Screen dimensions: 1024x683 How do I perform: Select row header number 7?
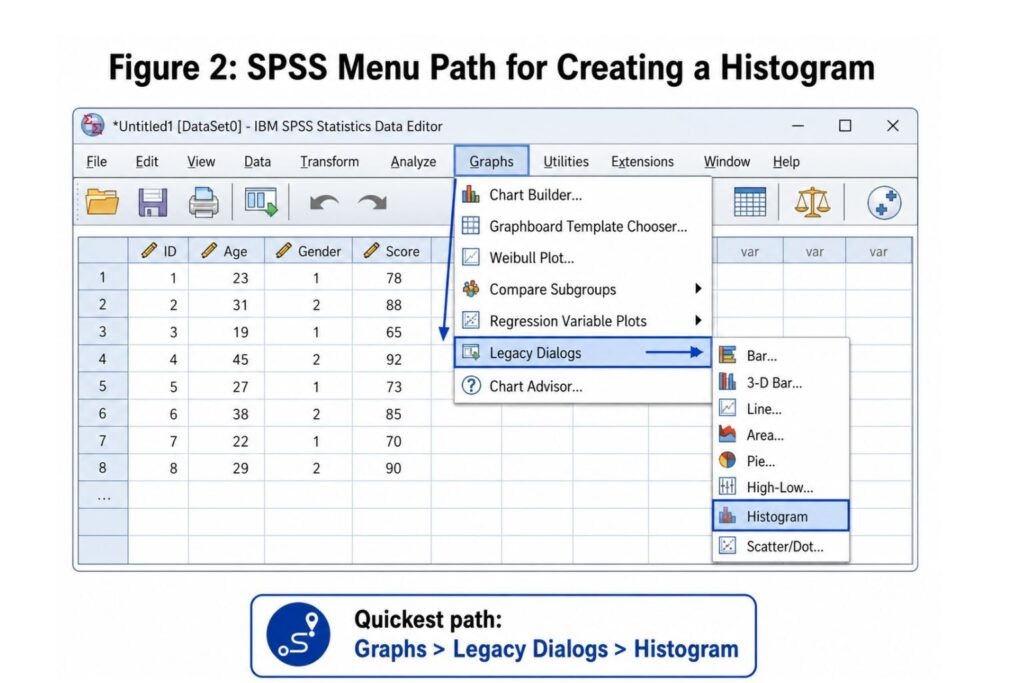(x=103, y=441)
